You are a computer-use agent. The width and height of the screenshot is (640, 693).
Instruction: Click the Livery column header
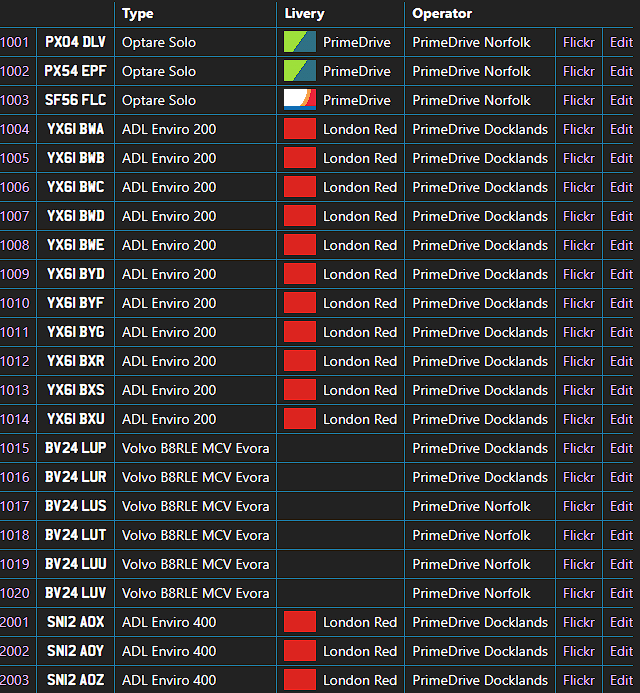pos(305,14)
